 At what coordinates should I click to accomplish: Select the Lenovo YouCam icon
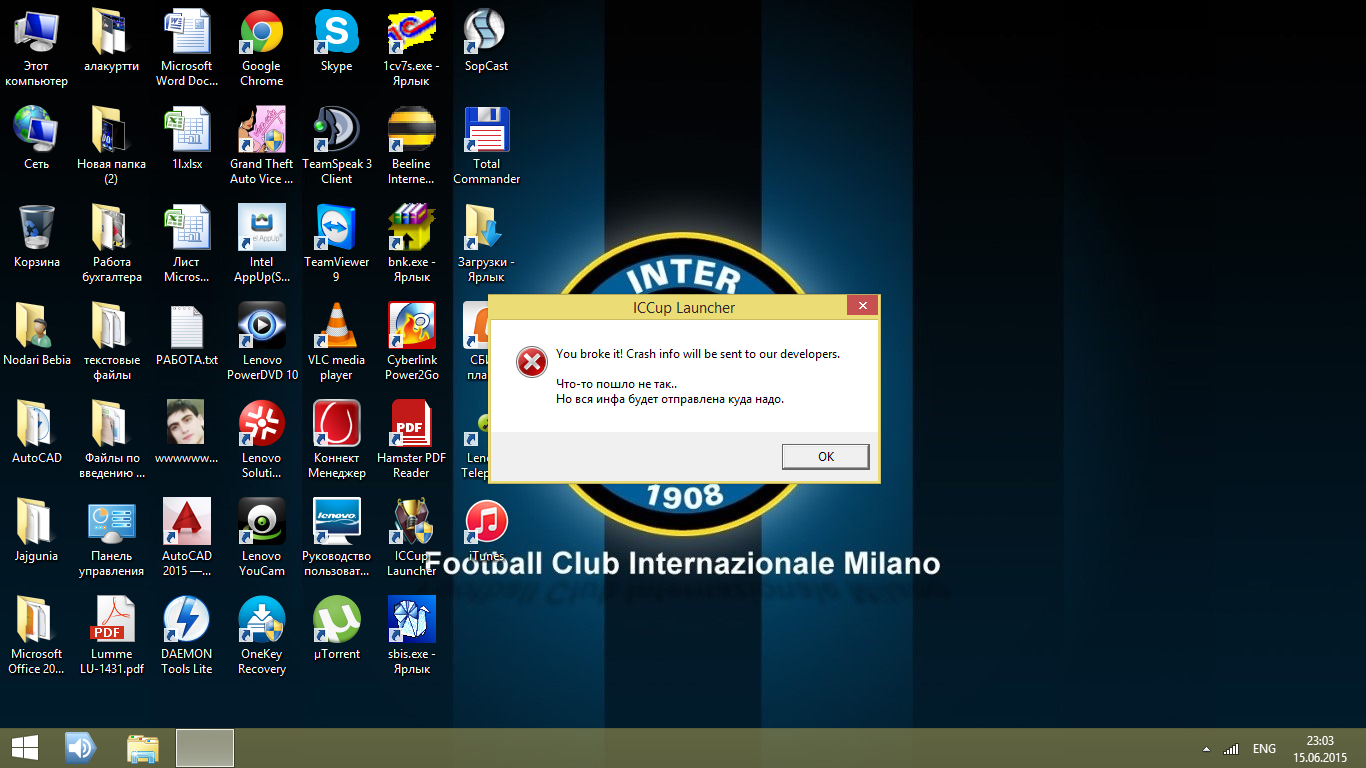click(x=261, y=538)
